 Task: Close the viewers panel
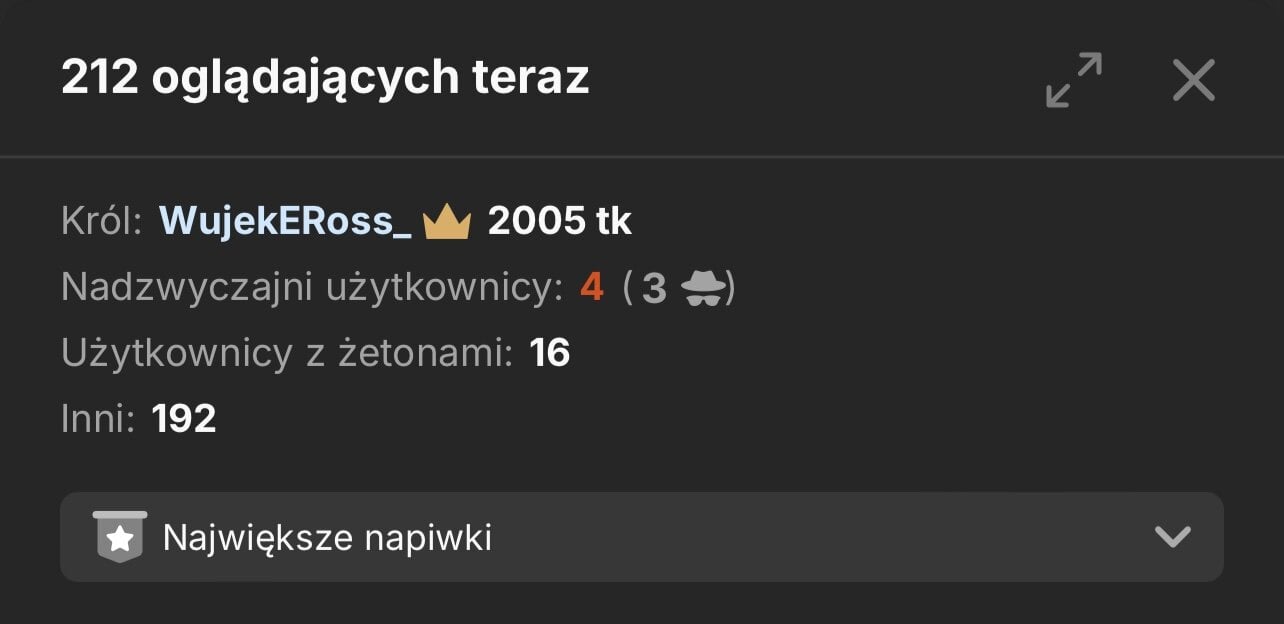(1193, 80)
